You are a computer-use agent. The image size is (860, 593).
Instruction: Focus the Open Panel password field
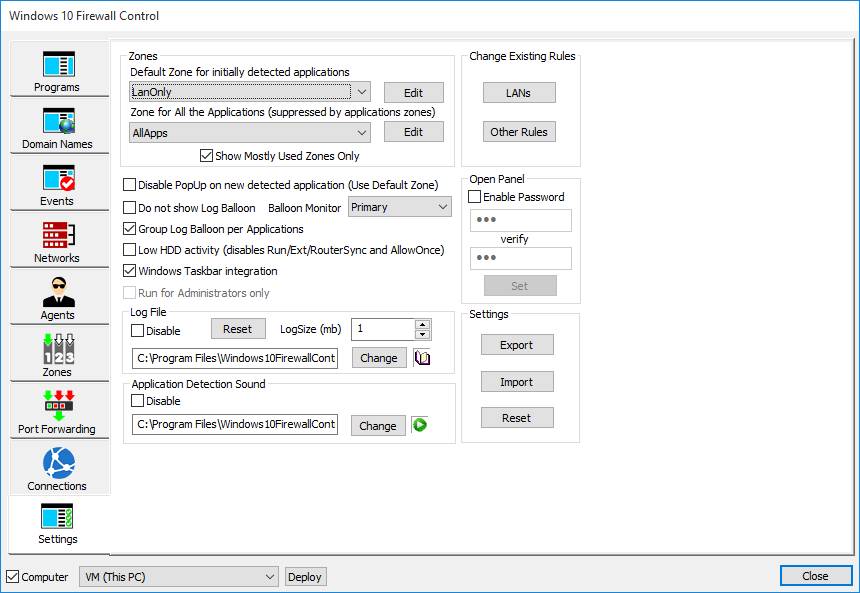point(520,220)
